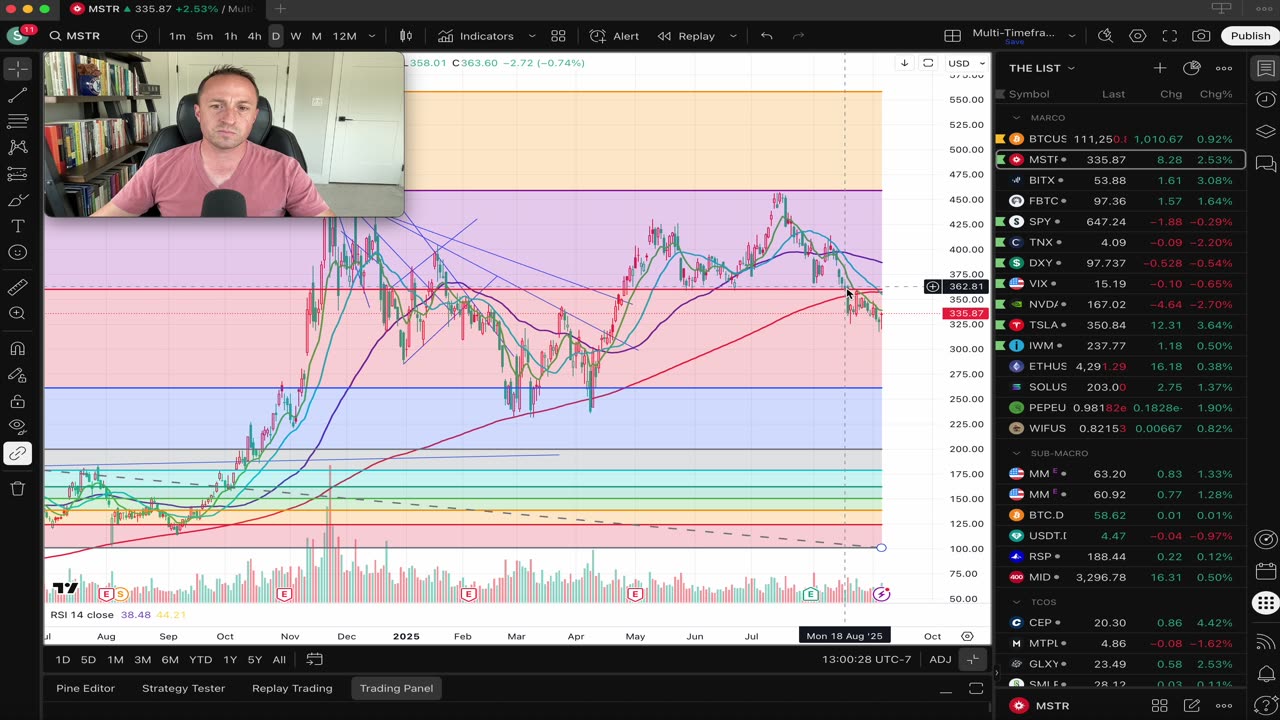This screenshot has height=720, width=1280.
Task: Open the emoji icons tool
Action: pyautogui.click(x=17, y=253)
